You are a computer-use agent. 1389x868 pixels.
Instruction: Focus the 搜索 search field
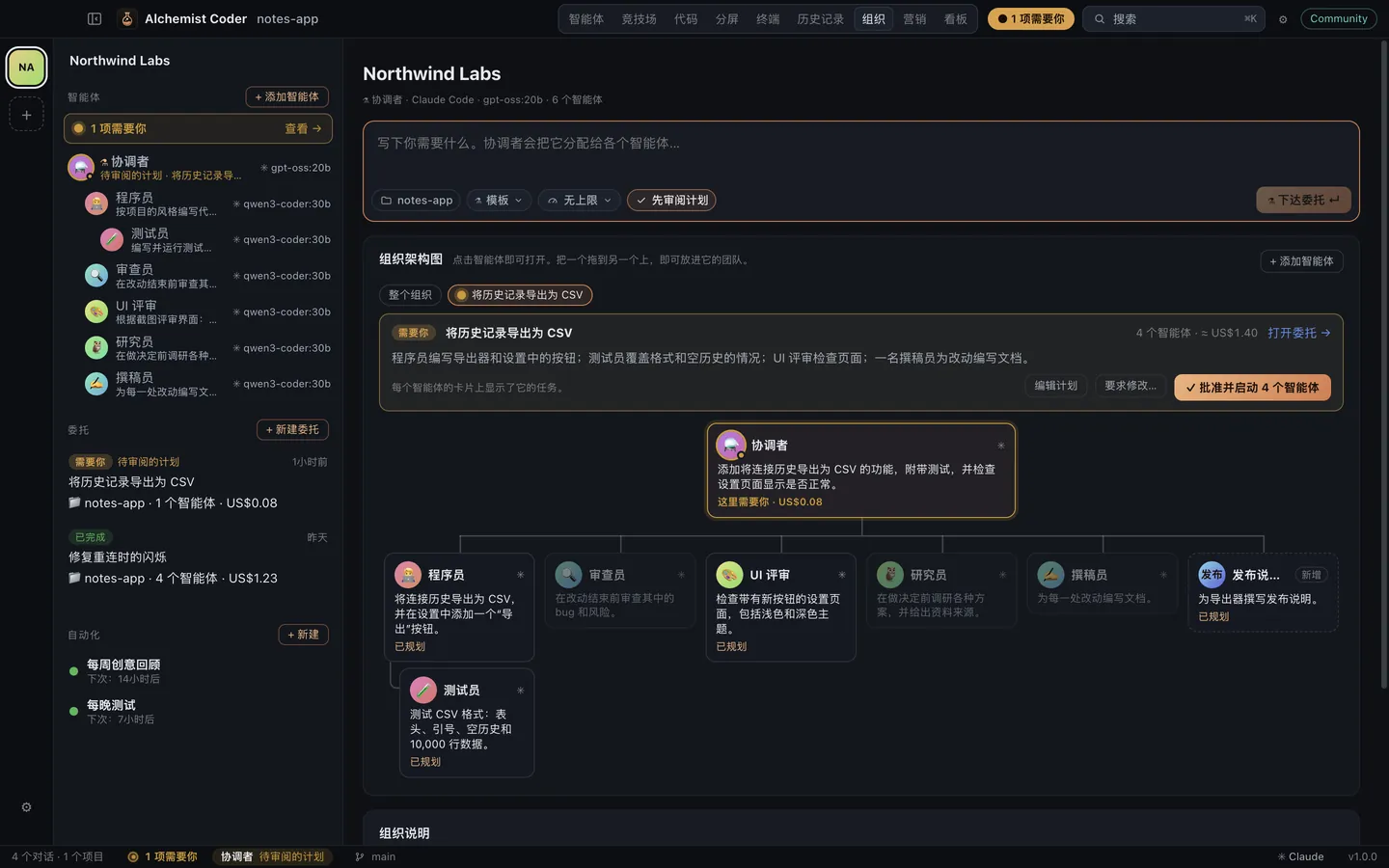tap(1174, 19)
